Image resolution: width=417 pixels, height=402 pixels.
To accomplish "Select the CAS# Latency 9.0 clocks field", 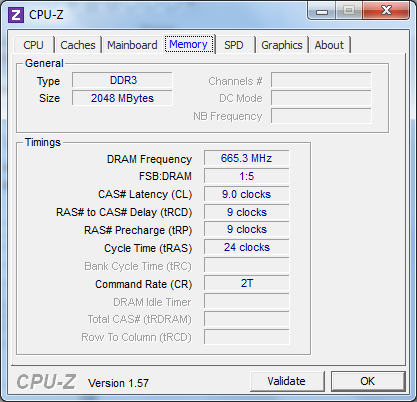I will tap(247, 194).
